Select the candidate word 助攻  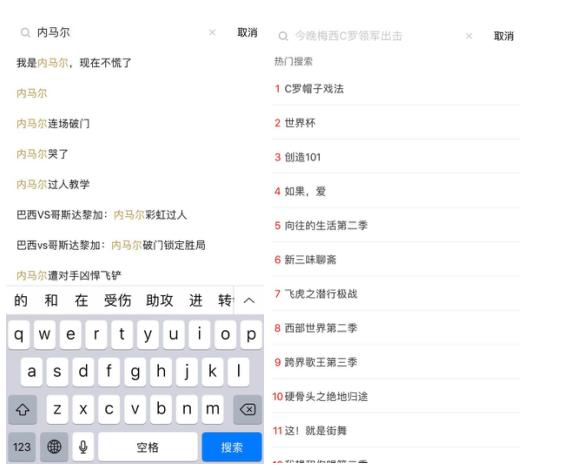[x=160, y=300]
